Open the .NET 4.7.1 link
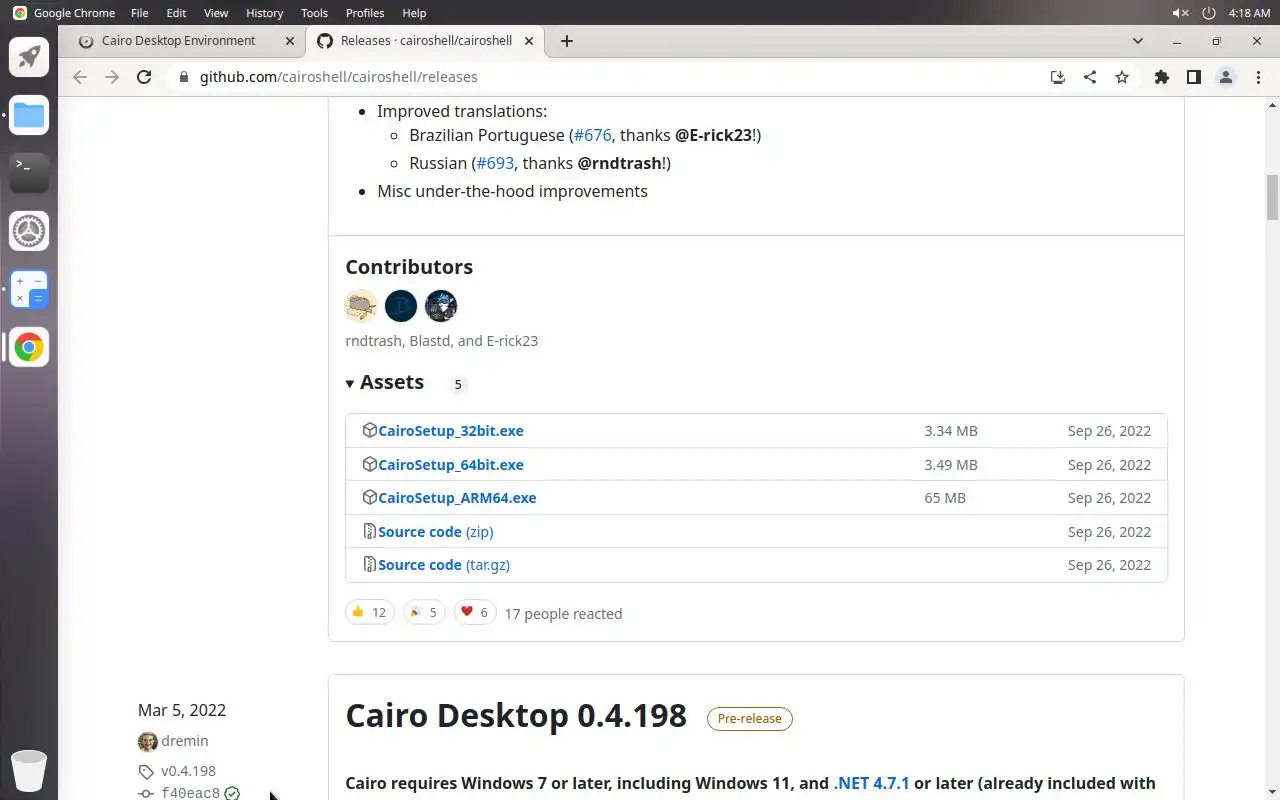Image resolution: width=1280 pixels, height=800 pixels. point(872,783)
